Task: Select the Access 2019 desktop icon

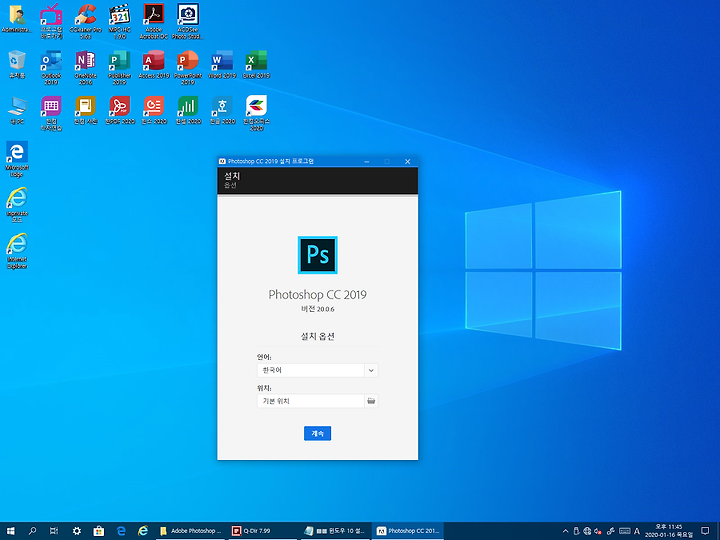Action: 154,65
